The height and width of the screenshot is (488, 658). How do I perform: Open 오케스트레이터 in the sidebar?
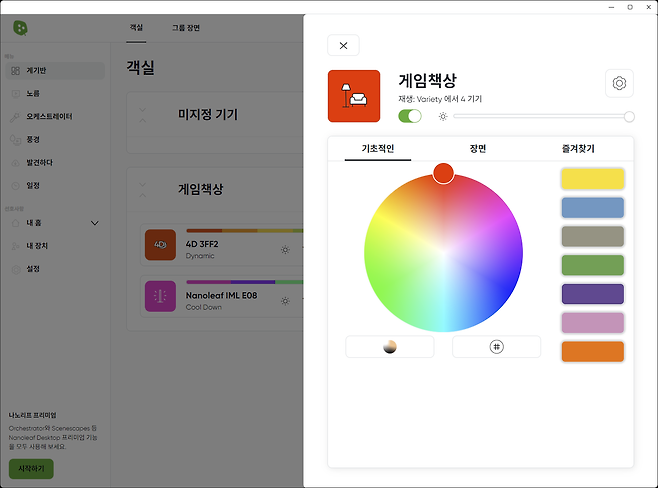click(48, 116)
